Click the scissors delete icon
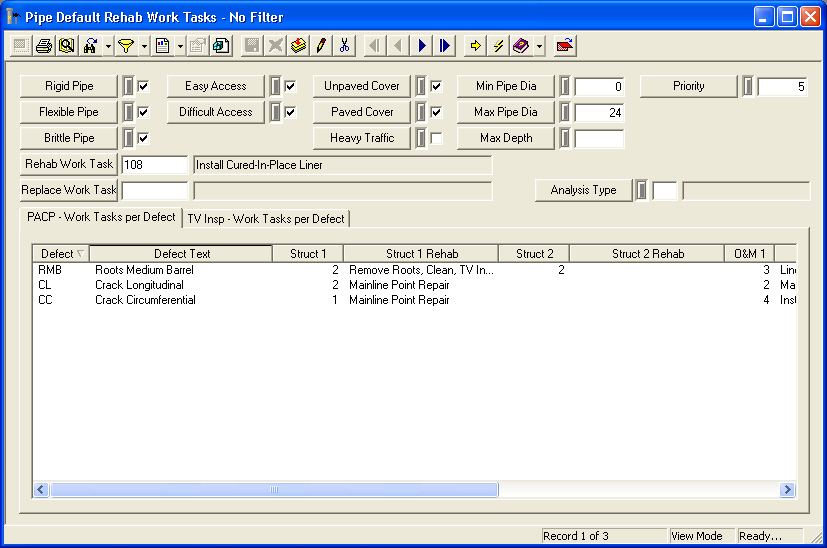827x548 pixels. (344, 46)
